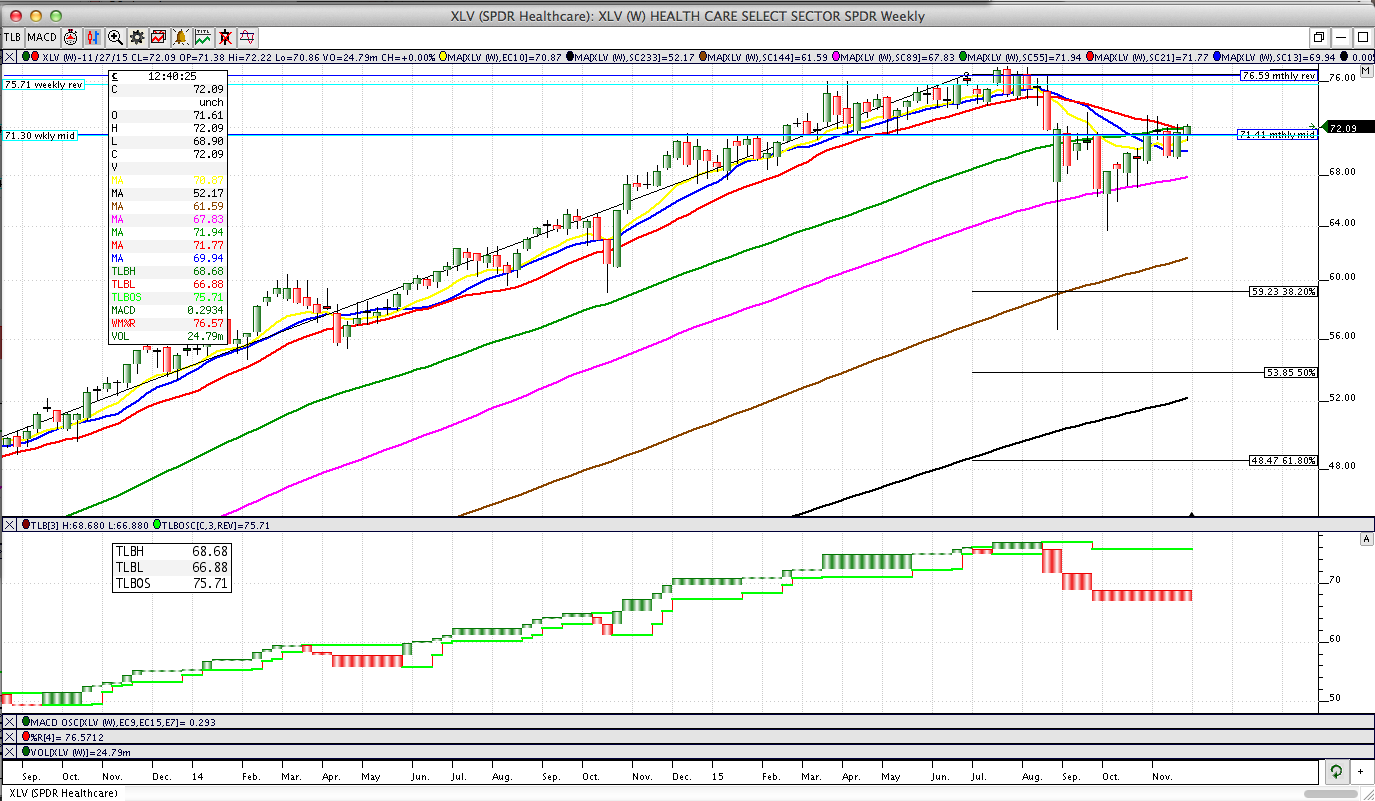Click the 72.09 current price tag
Image resolution: width=1375 pixels, height=801 pixels.
coord(1349,128)
